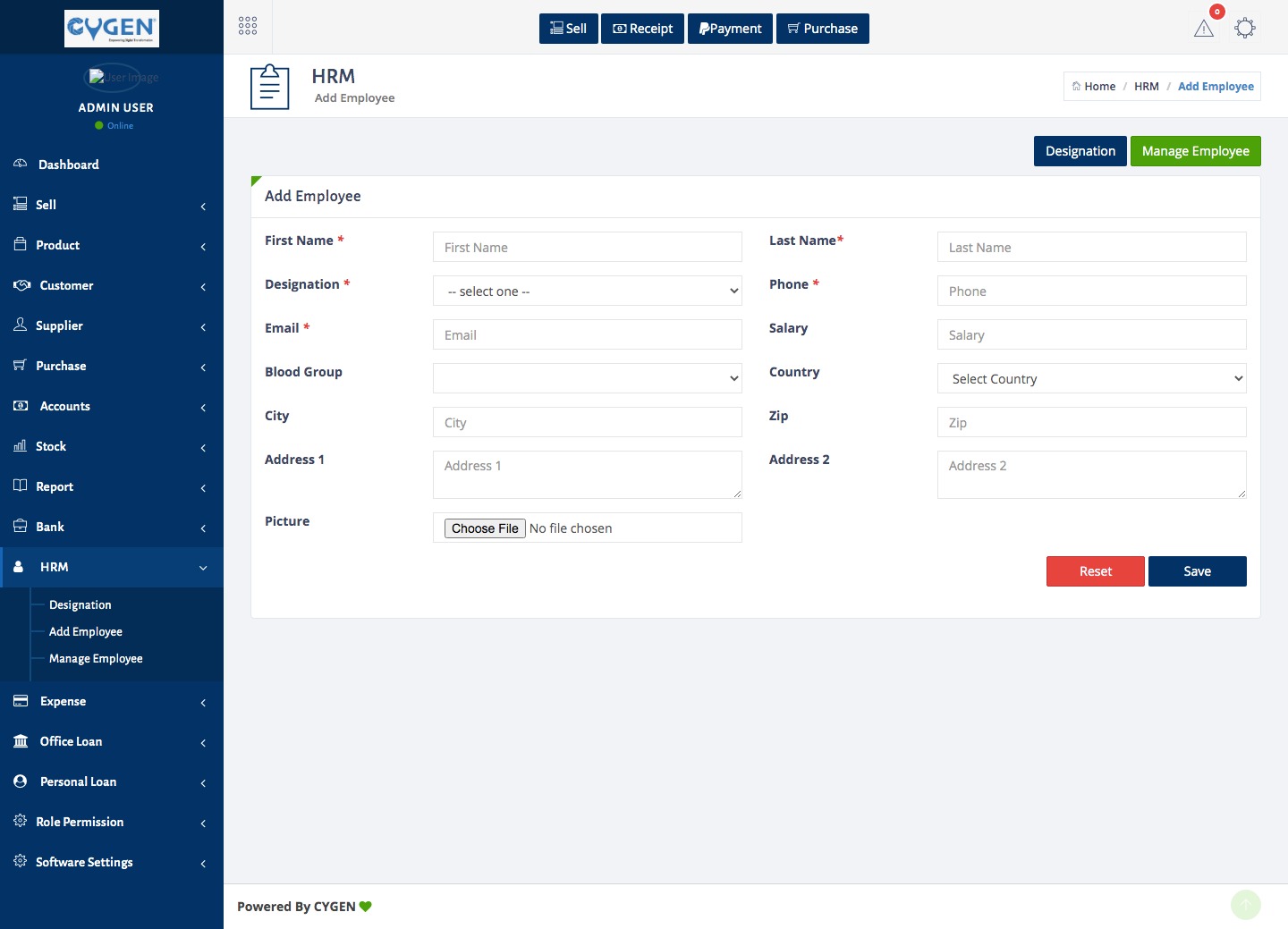The height and width of the screenshot is (929, 1288).
Task: Click the red Reset button
Action: coord(1096,571)
